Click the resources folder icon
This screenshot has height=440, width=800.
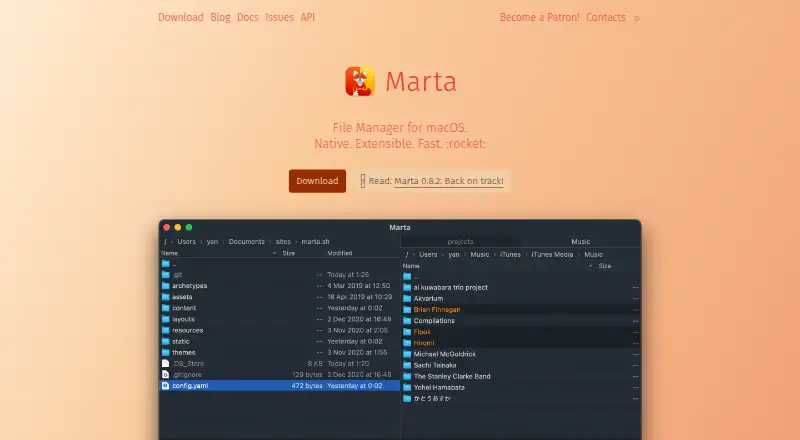165,330
